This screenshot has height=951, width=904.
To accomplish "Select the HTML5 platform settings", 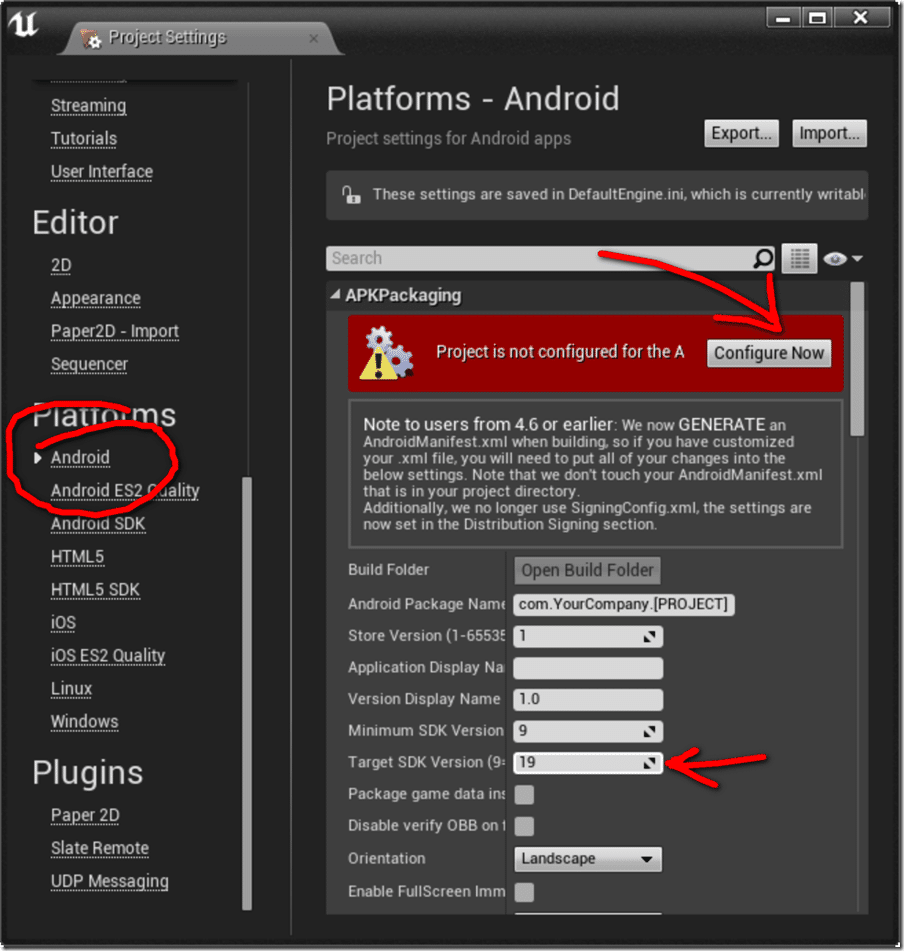I will click(x=78, y=556).
